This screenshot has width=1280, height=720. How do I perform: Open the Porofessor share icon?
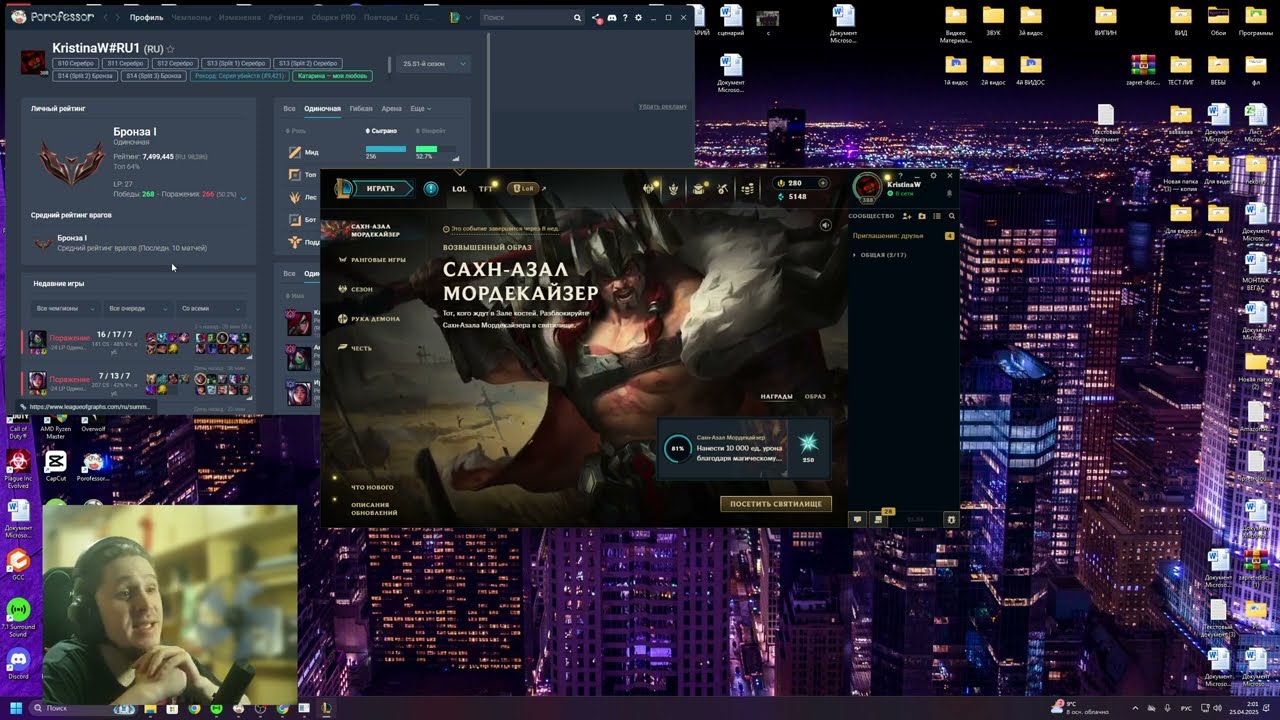tap(598, 17)
